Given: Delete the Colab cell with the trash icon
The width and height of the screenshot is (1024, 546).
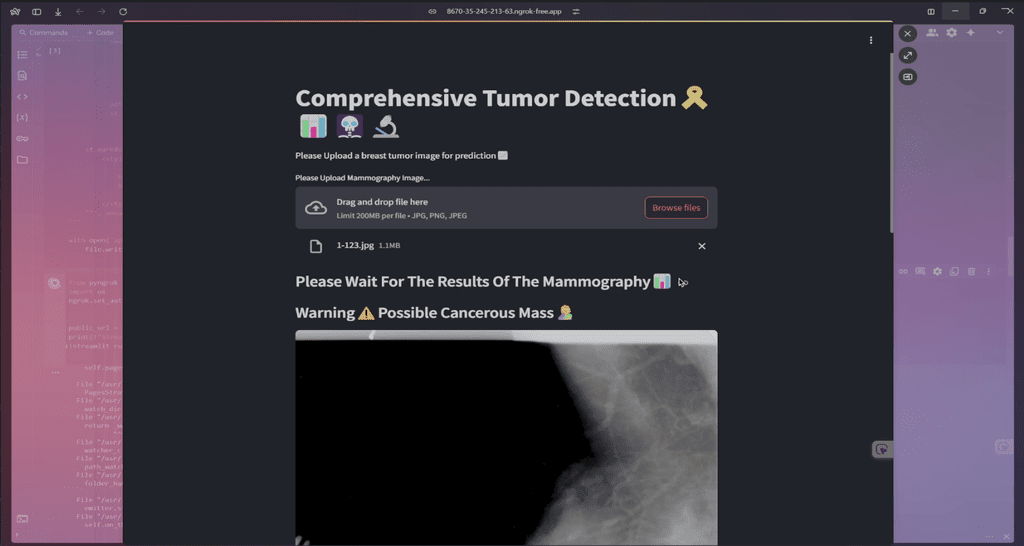Looking at the screenshot, I should tap(971, 272).
